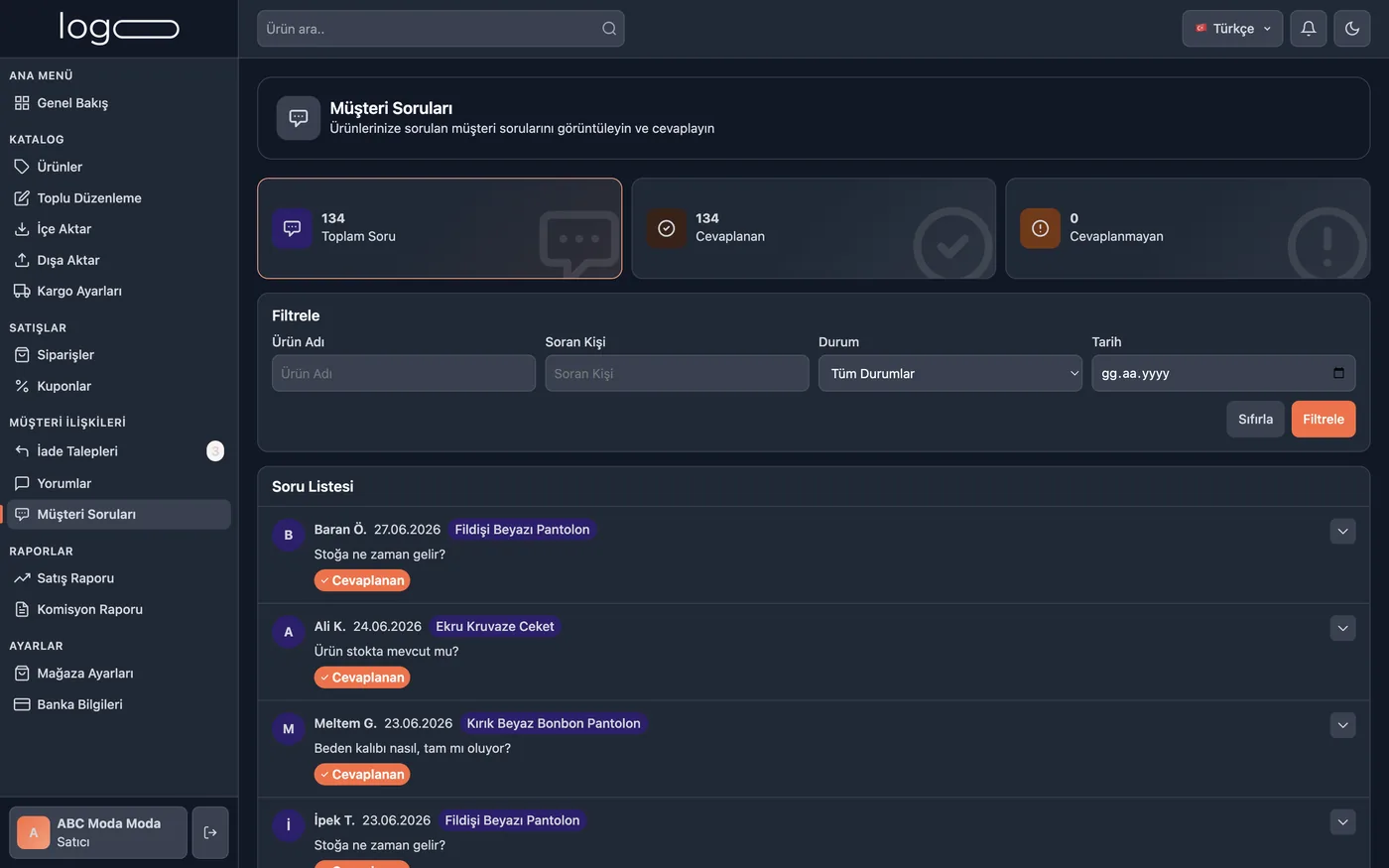Select the Toplam Soru stat card
1389x868 pixels.
click(440, 228)
